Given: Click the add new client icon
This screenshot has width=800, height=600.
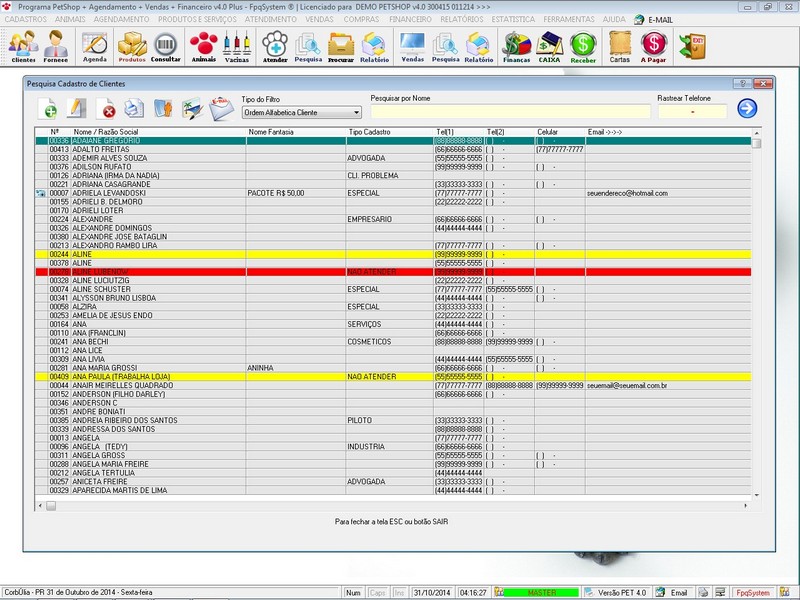Looking at the screenshot, I should tap(48, 108).
